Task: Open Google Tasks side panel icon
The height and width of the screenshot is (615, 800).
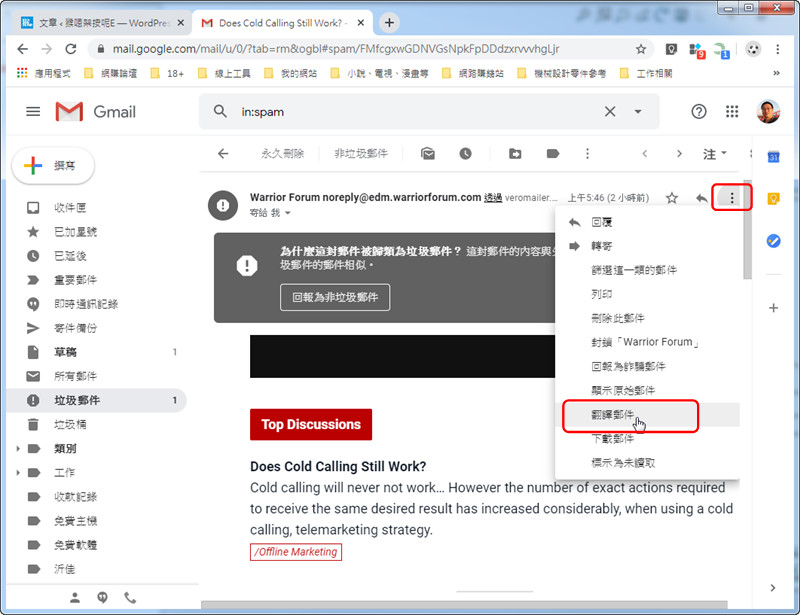Action: pos(773,240)
